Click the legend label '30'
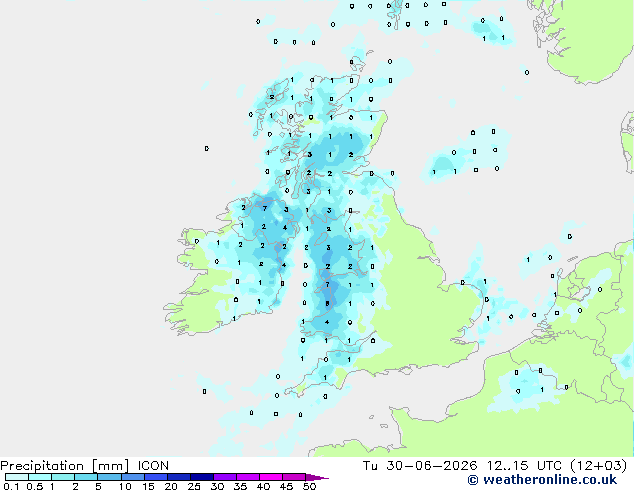The height and width of the screenshot is (490, 634). click(217, 486)
